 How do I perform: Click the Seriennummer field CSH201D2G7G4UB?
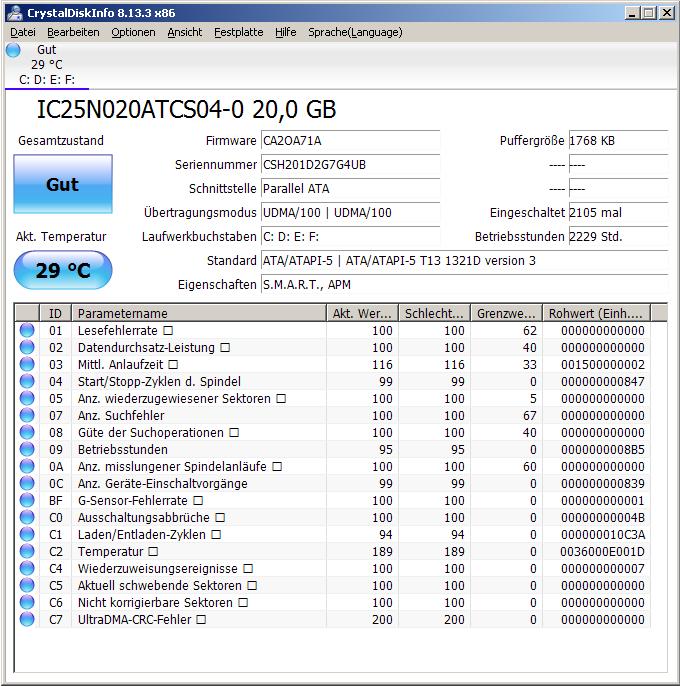[350, 164]
